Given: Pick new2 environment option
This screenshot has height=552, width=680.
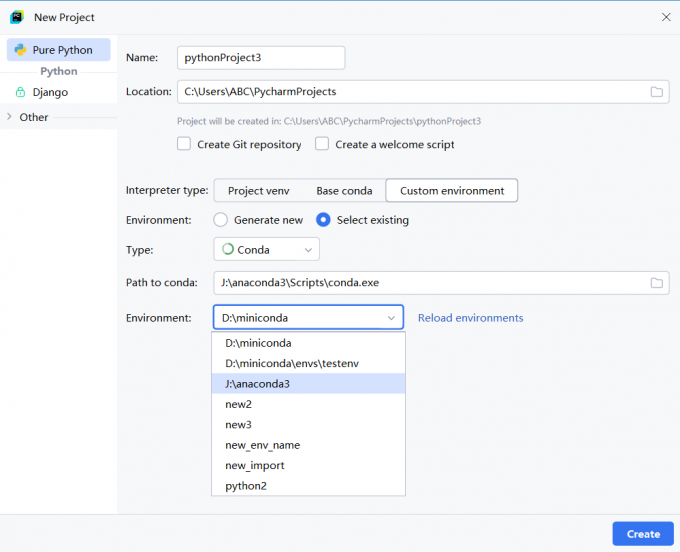Looking at the screenshot, I should [308, 404].
